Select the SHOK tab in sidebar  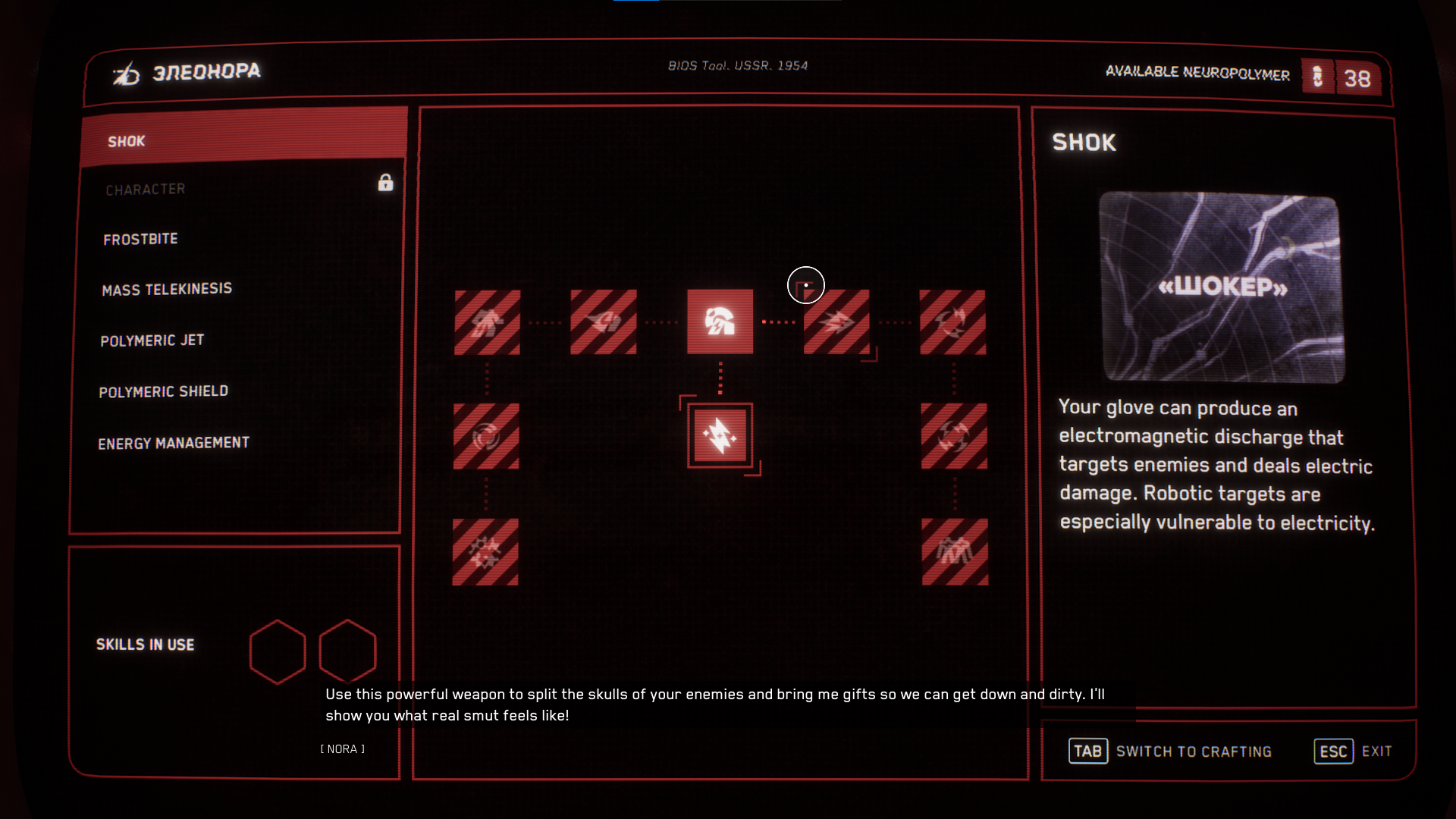(243, 140)
